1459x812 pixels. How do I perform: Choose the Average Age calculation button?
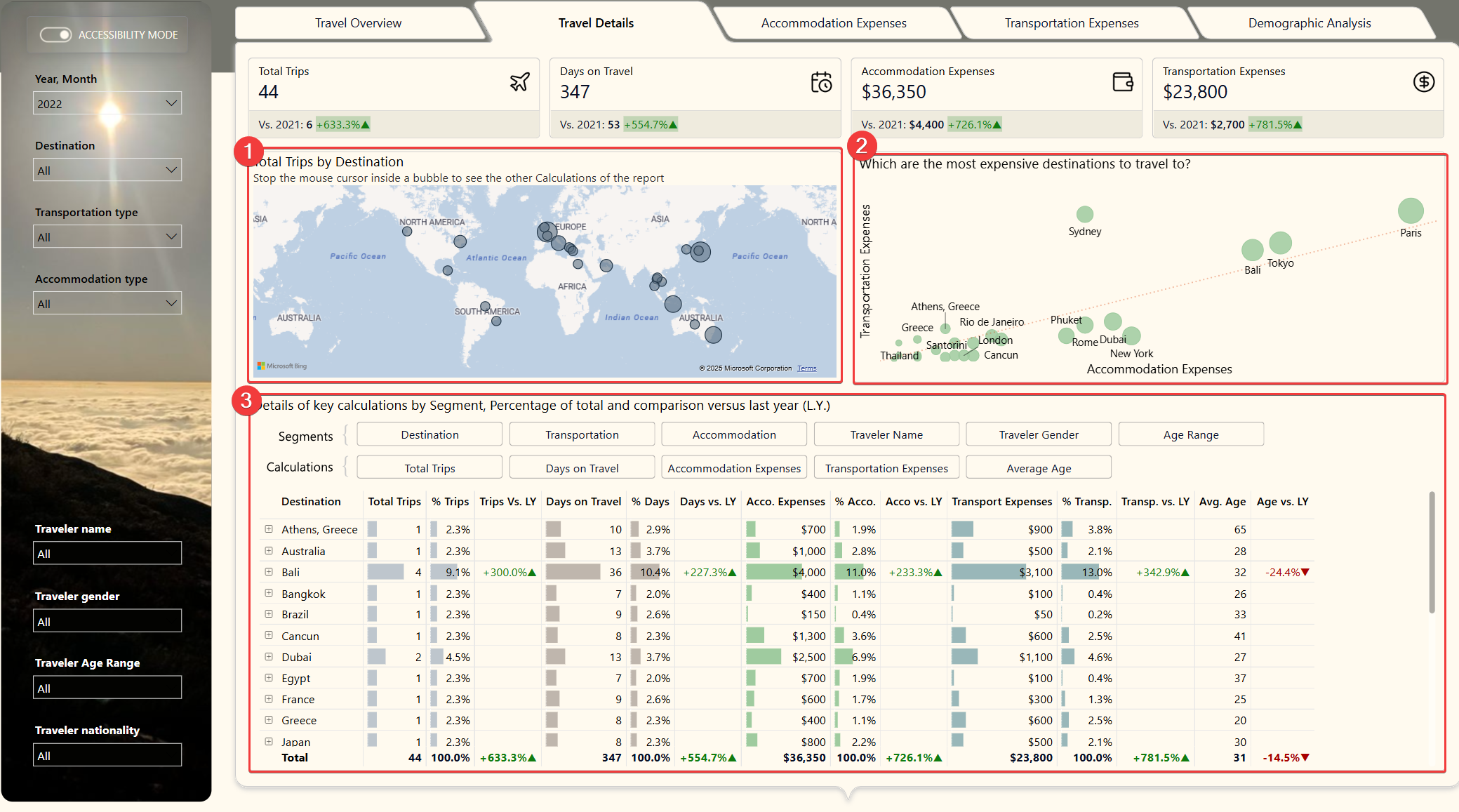[x=1039, y=468]
